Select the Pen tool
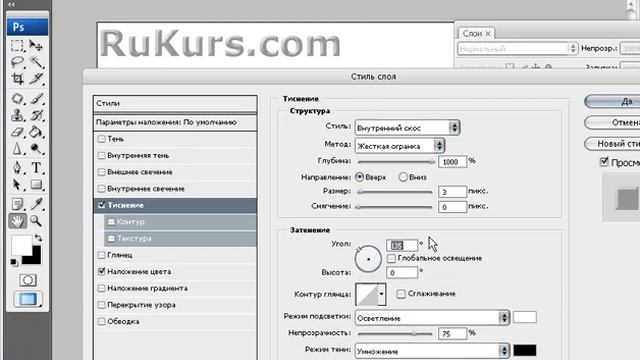 point(17,168)
